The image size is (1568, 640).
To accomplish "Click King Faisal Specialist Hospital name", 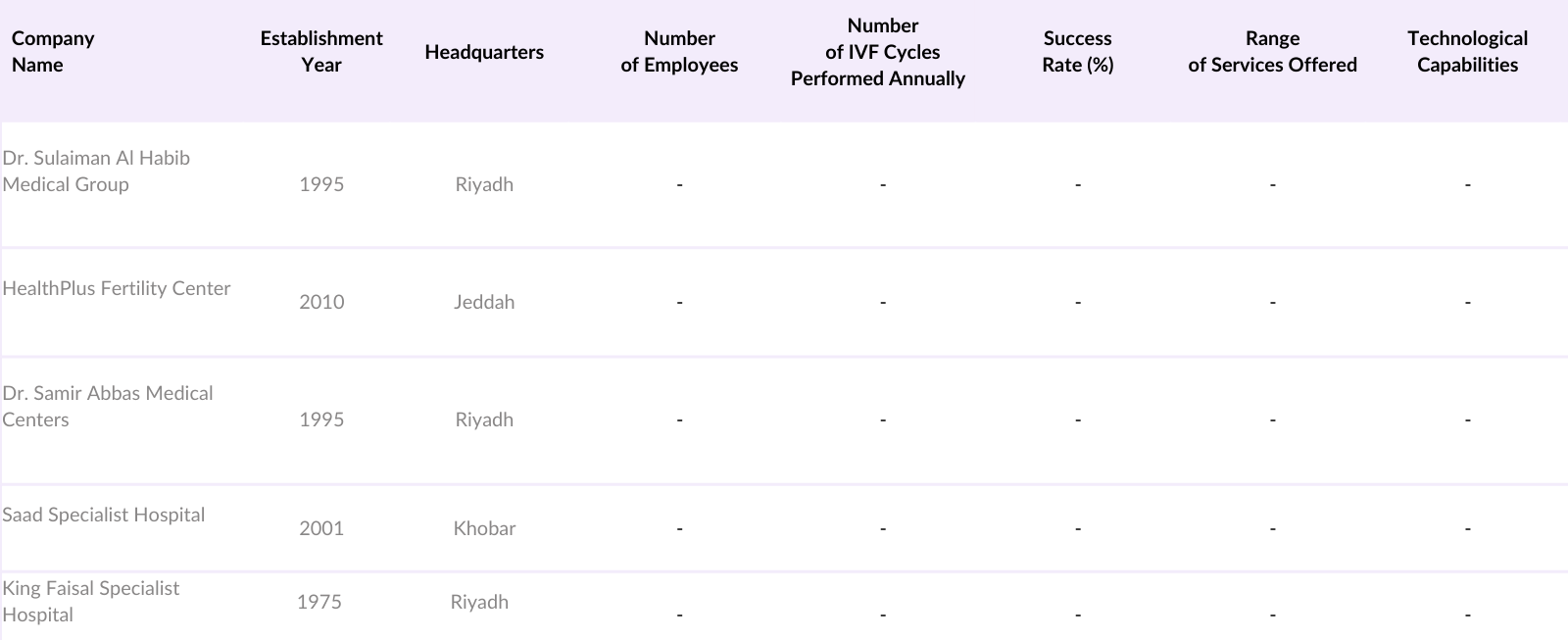I will coord(91,601).
